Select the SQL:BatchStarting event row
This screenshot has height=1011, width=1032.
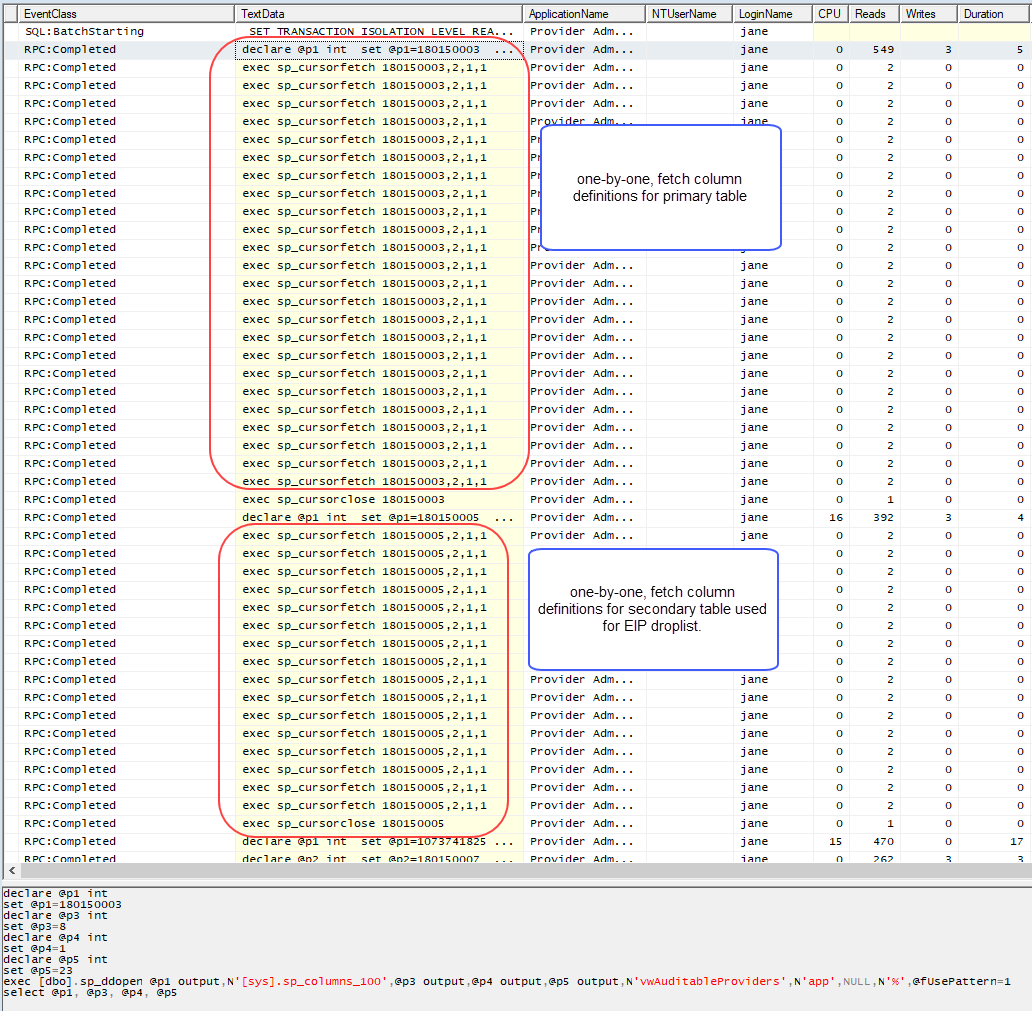click(84, 32)
